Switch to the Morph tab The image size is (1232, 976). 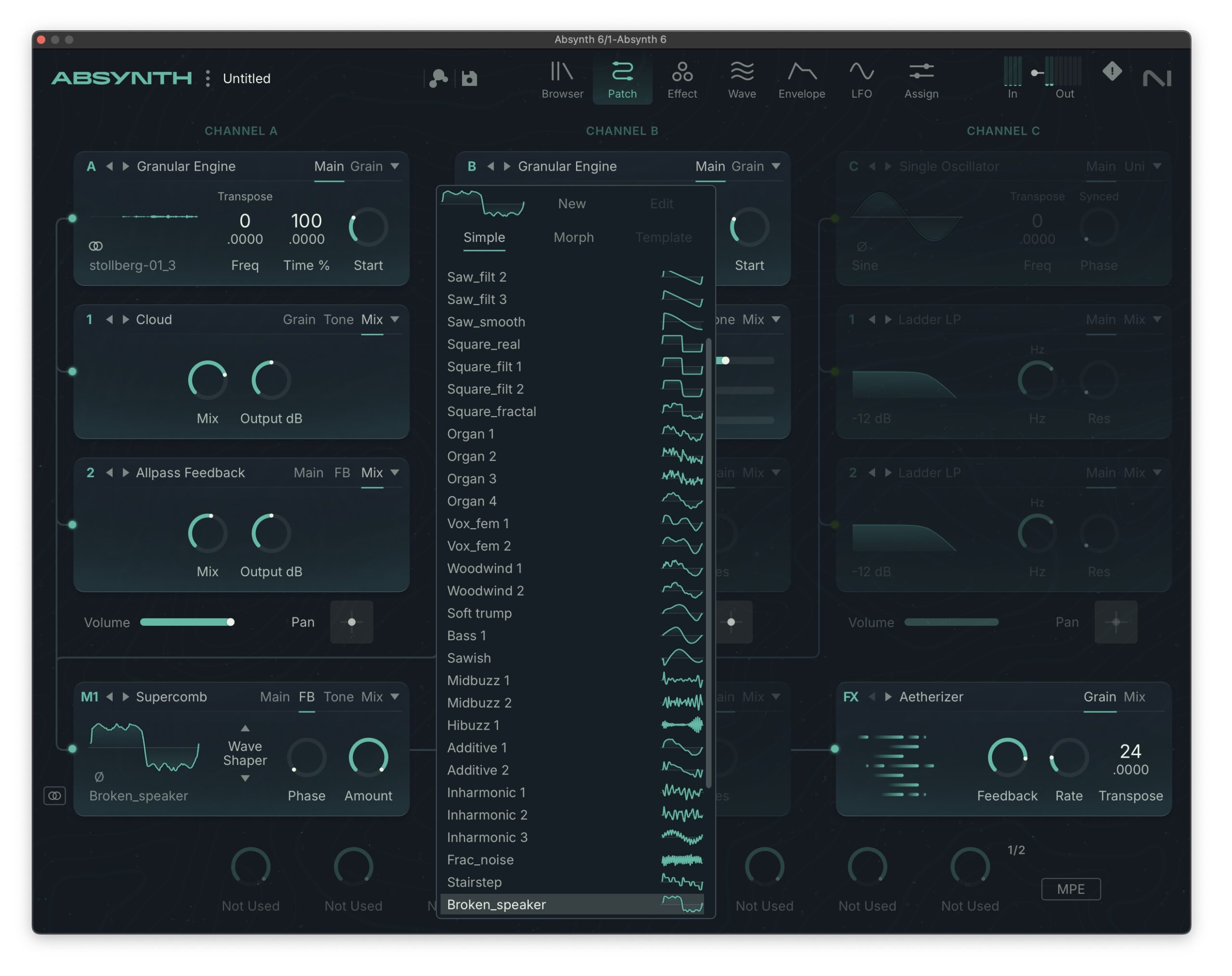pyautogui.click(x=573, y=238)
